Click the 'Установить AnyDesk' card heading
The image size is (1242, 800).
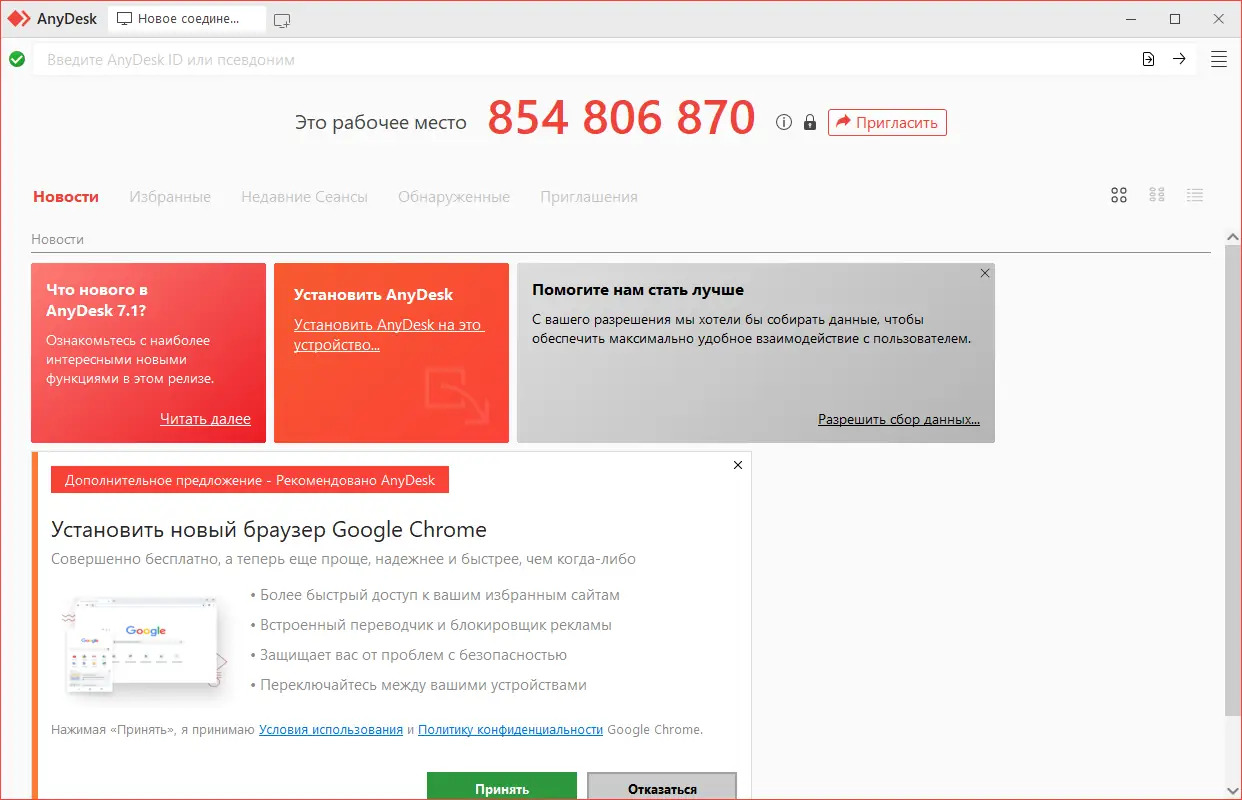pyautogui.click(x=373, y=295)
